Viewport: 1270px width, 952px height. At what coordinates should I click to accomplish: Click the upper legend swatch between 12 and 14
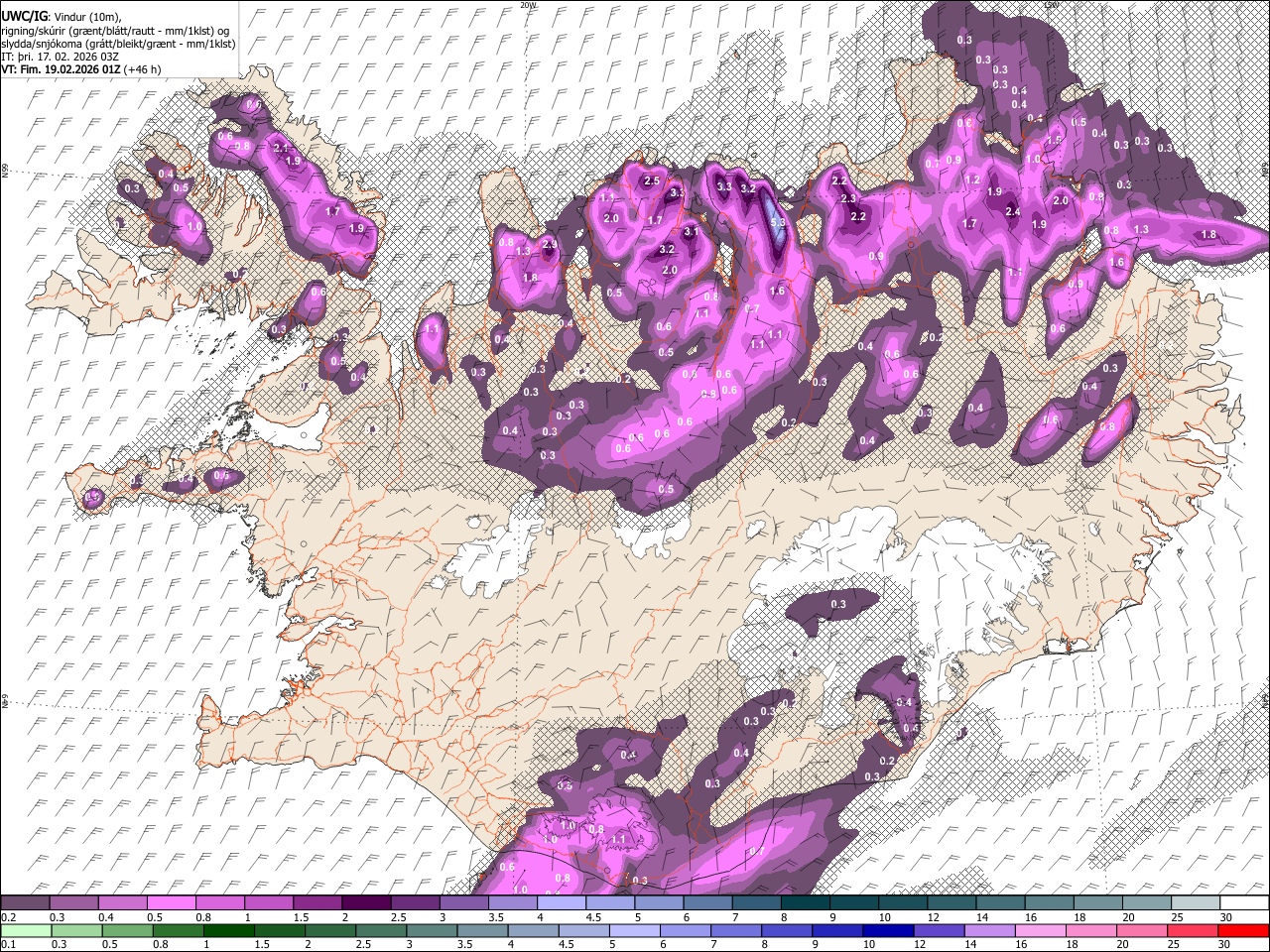point(952,902)
